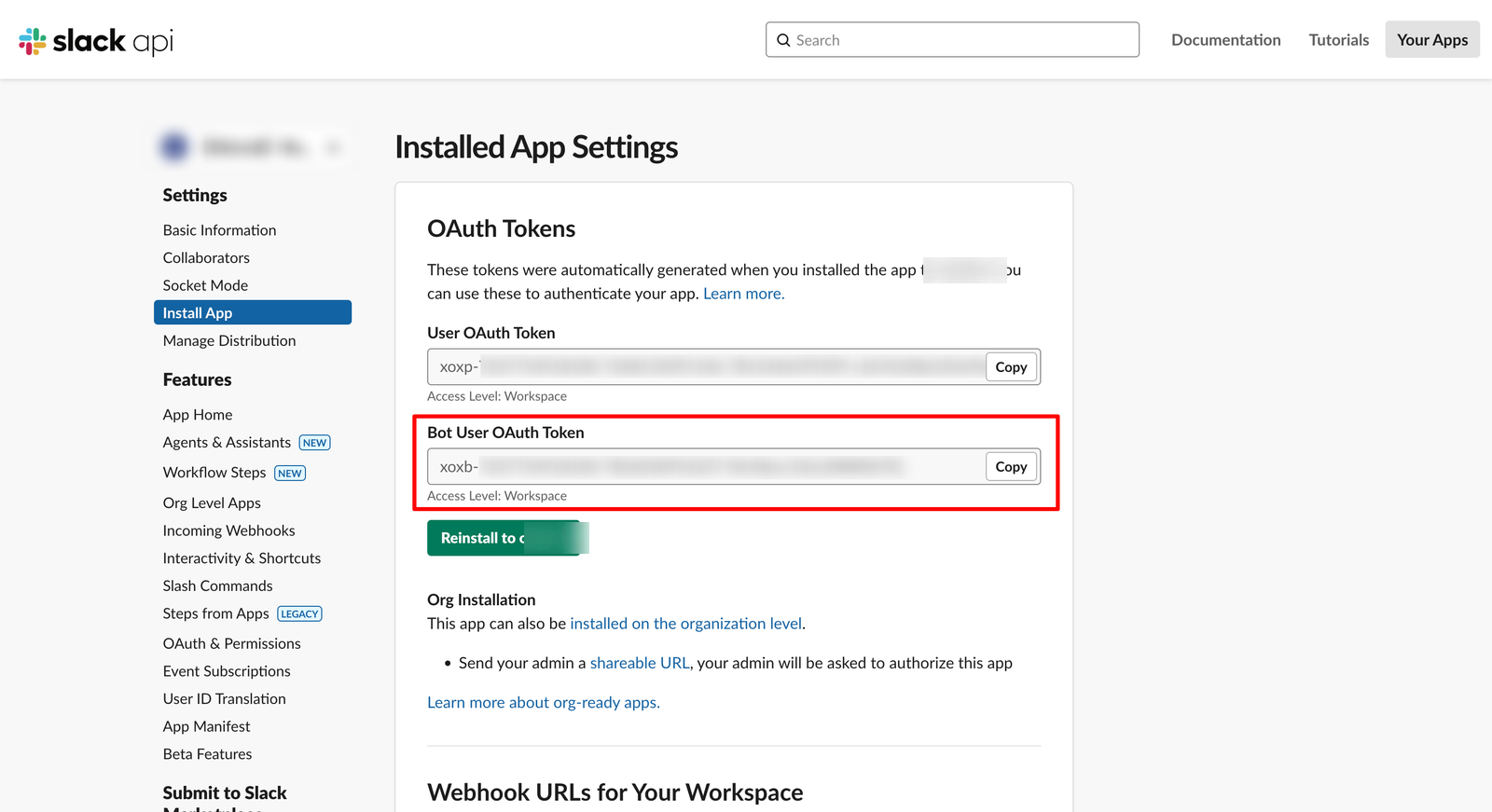This screenshot has width=1492, height=812.
Task: Open Basic Information settings
Action: click(x=219, y=230)
